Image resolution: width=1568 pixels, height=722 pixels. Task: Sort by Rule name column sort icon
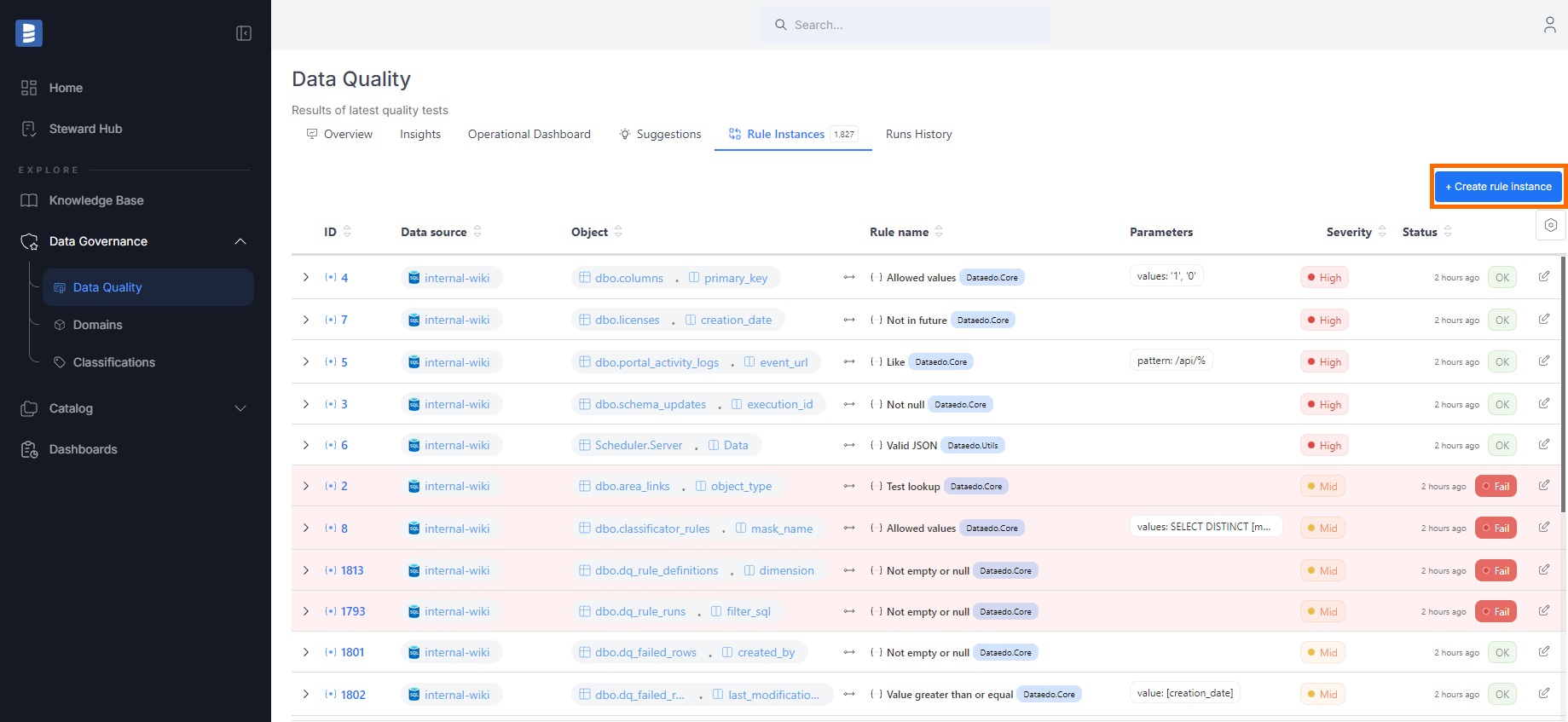coord(939,231)
